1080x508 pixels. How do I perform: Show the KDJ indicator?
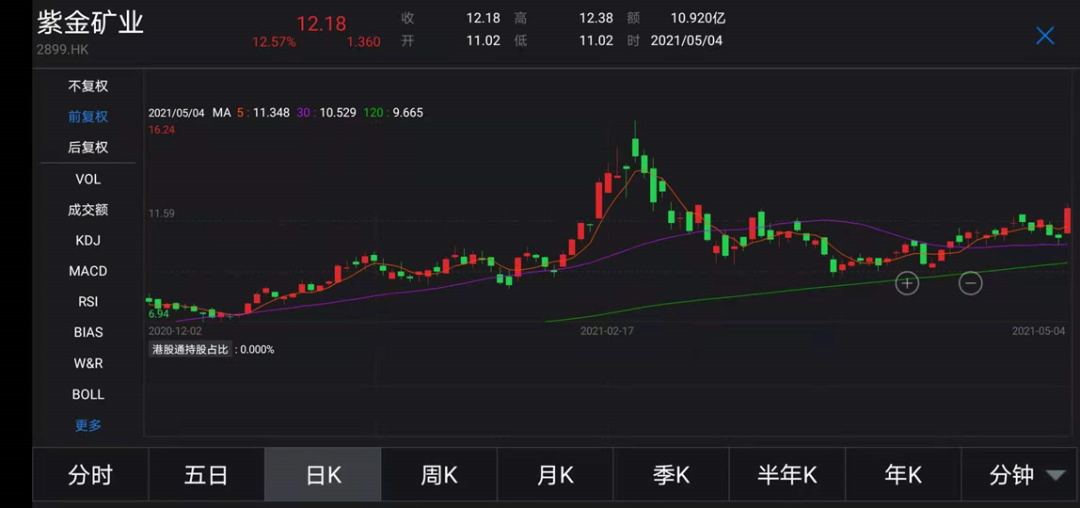(88, 241)
